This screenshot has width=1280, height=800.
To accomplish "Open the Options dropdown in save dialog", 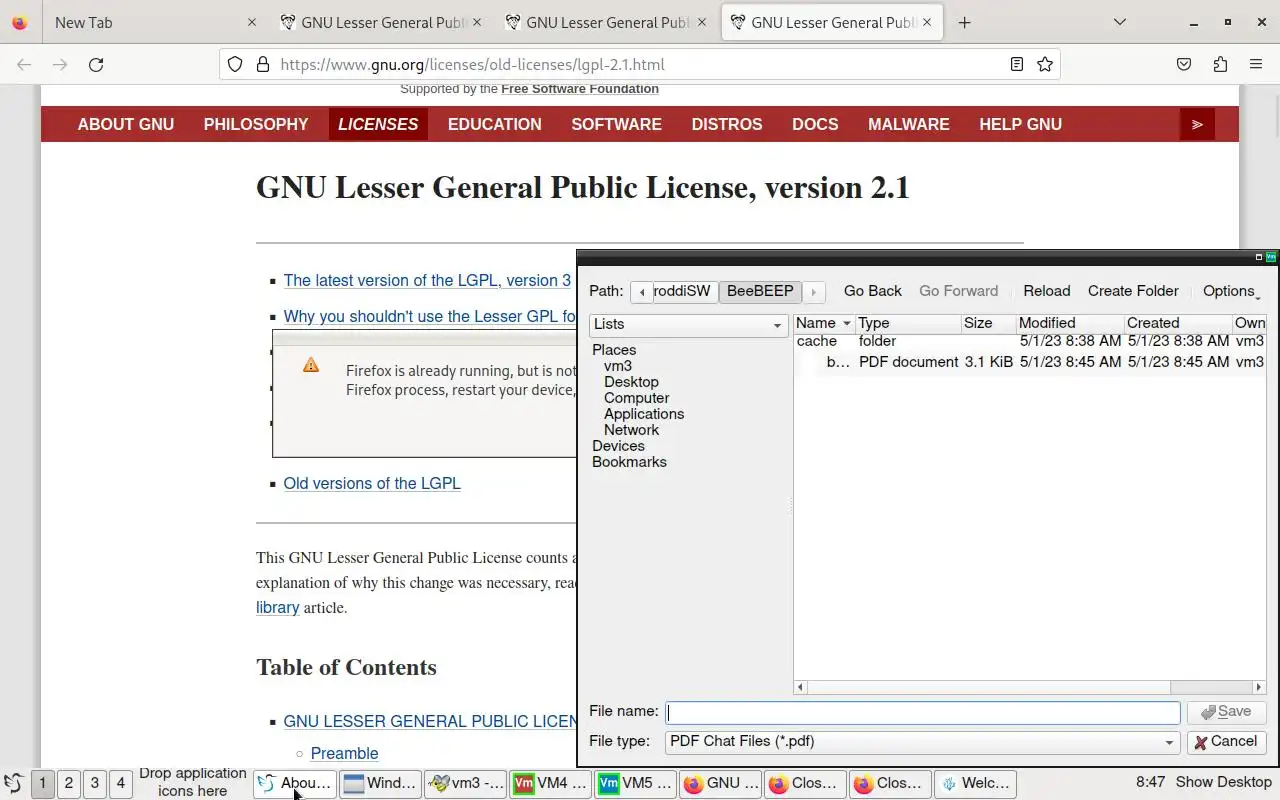I will [1232, 291].
